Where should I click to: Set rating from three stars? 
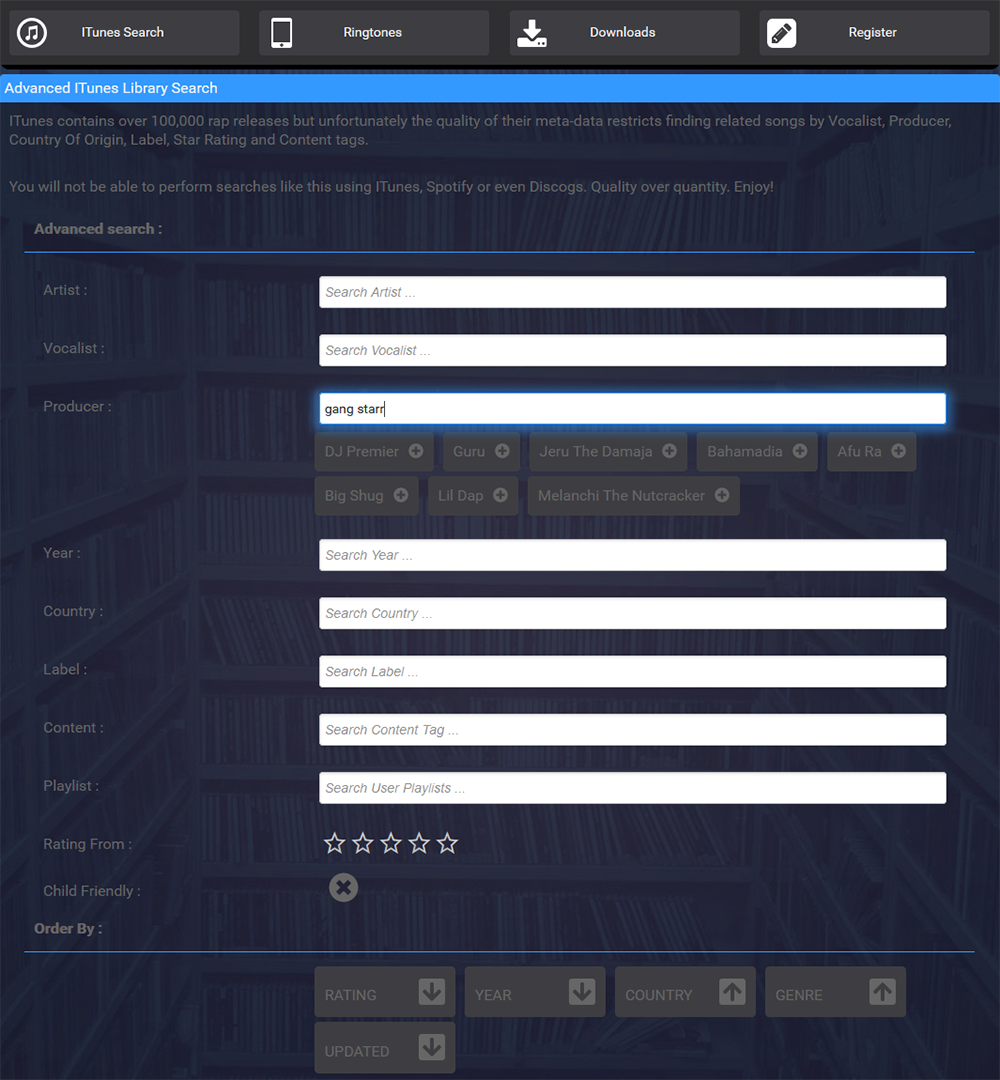(x=391, y=843)
